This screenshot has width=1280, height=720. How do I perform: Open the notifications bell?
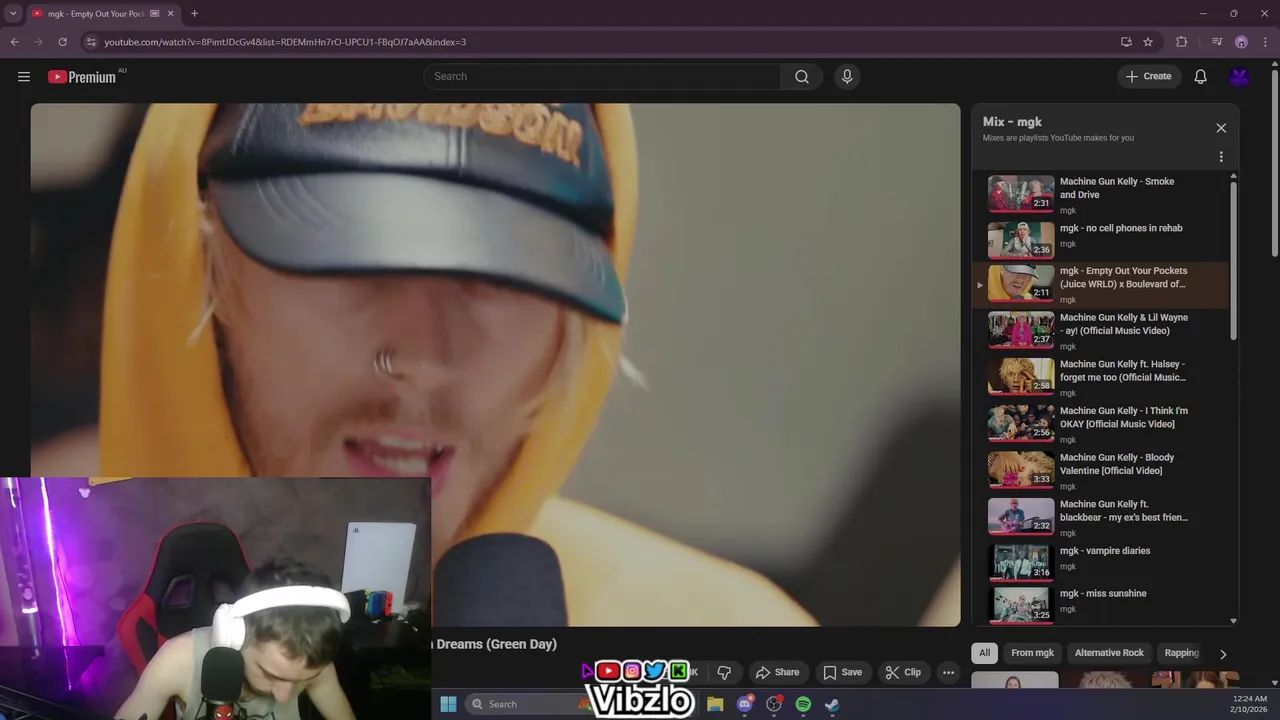pyautogui.click(x=1200, y=76)
